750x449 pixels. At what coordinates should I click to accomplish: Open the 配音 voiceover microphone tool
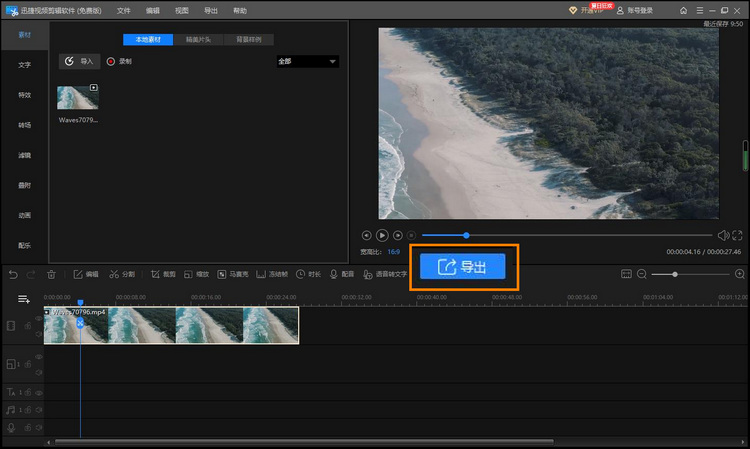(x=342, y=274)
